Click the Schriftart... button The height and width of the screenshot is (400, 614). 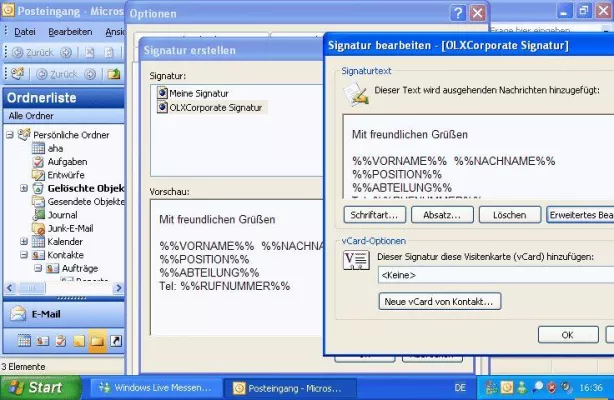point(373,215)
